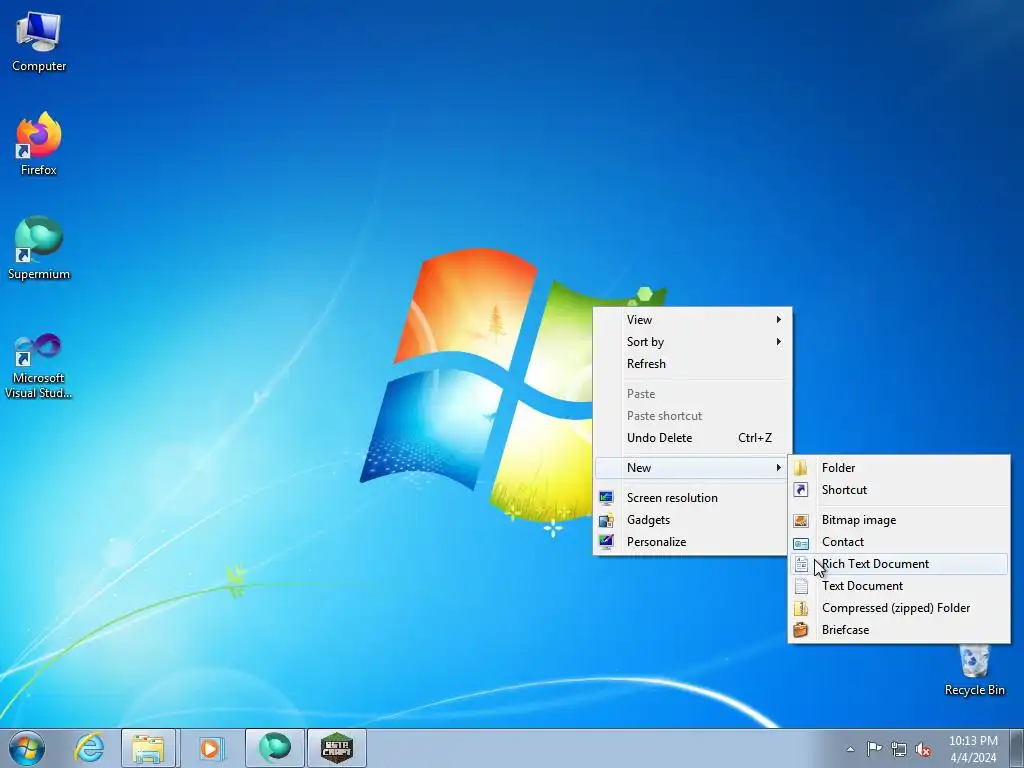This screenshot has width=1024, height=768.
Task: Select the Supermium desktop shortcut
Action: pos(39,248)
